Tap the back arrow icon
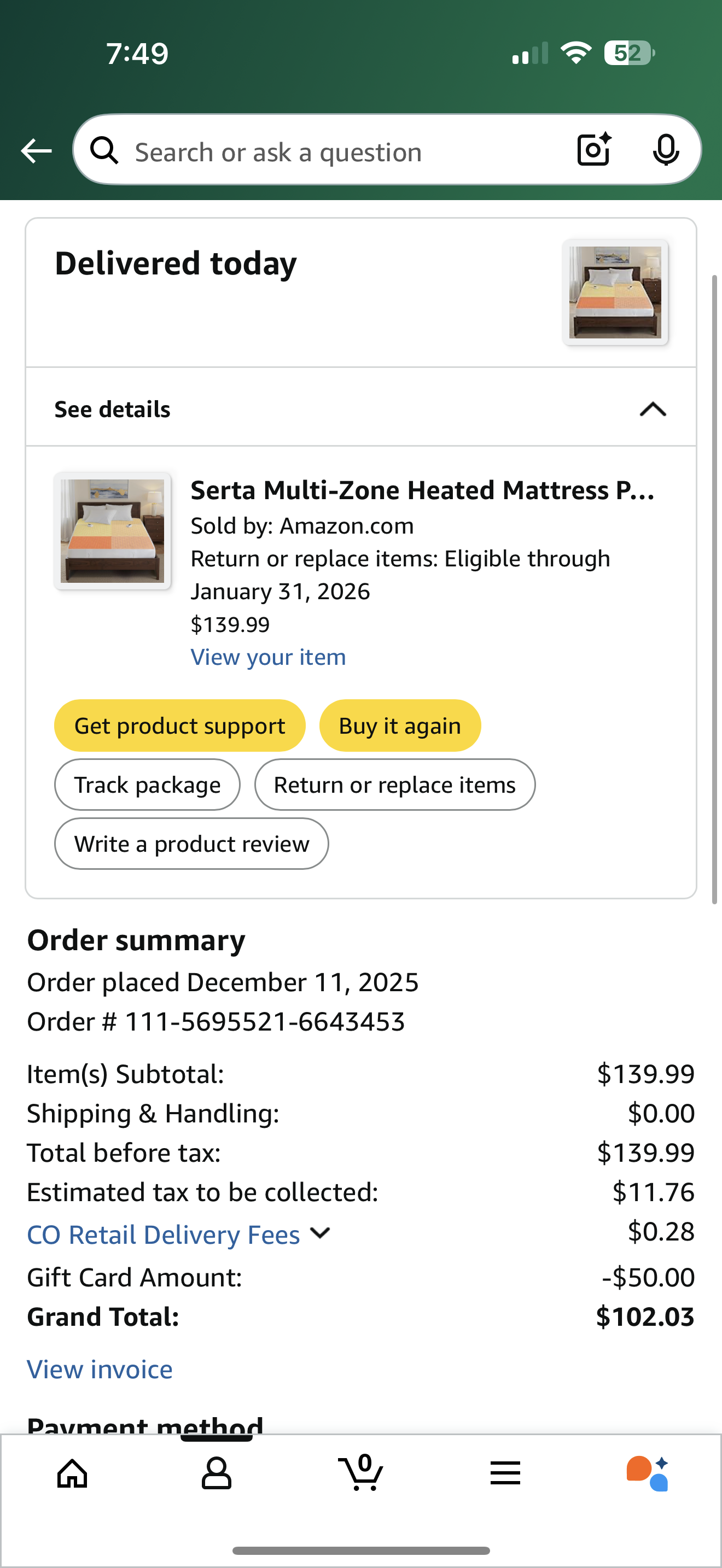 [x=36, y=150]
